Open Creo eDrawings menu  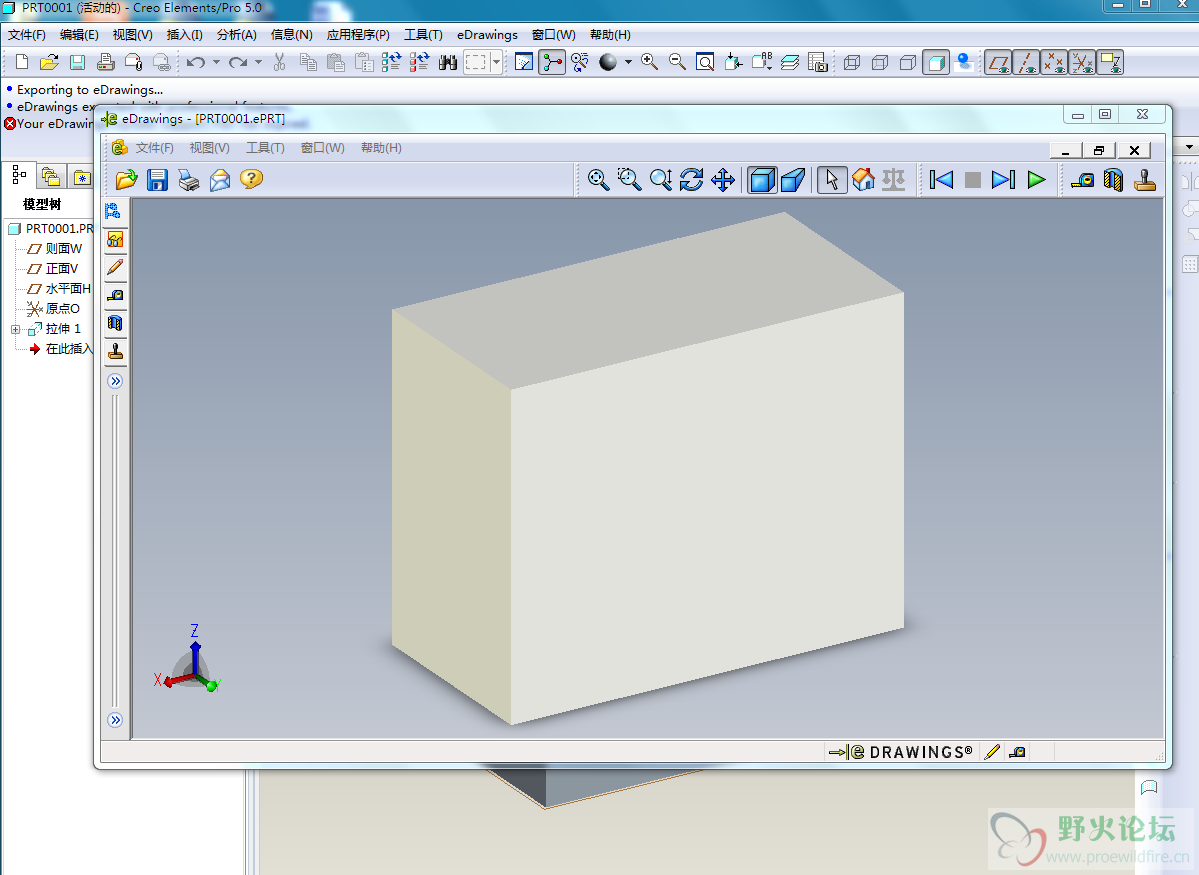[x=487, y=34]
